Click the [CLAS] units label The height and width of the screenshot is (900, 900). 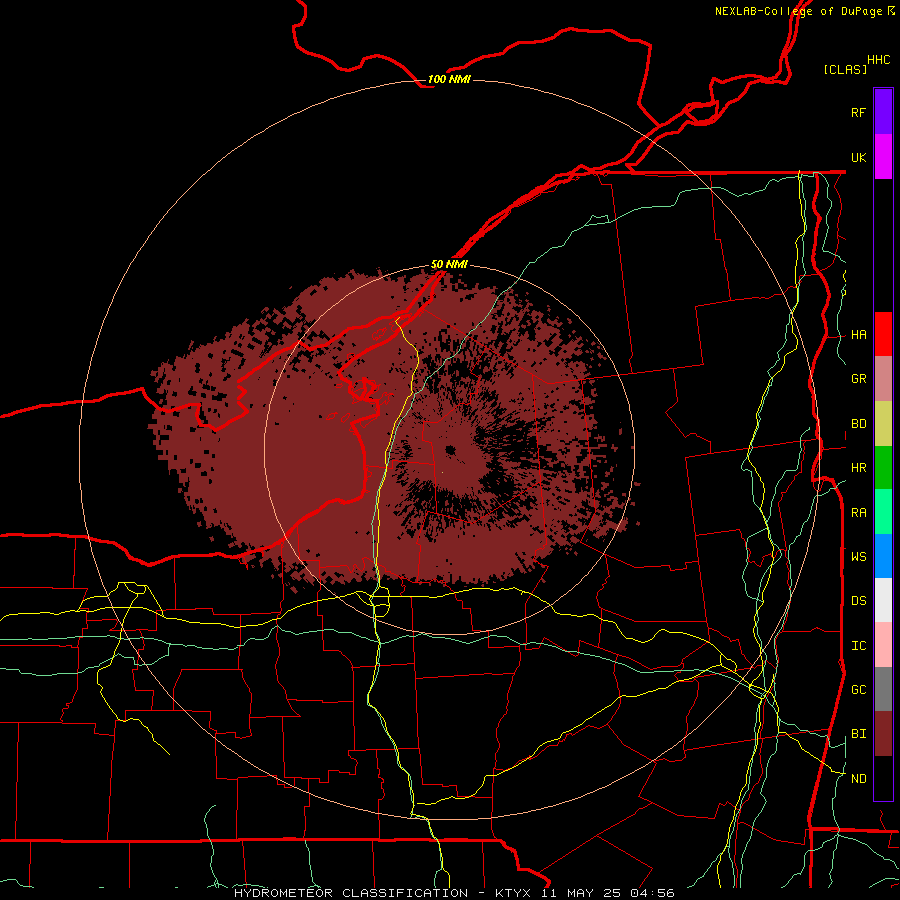point(845,69)
